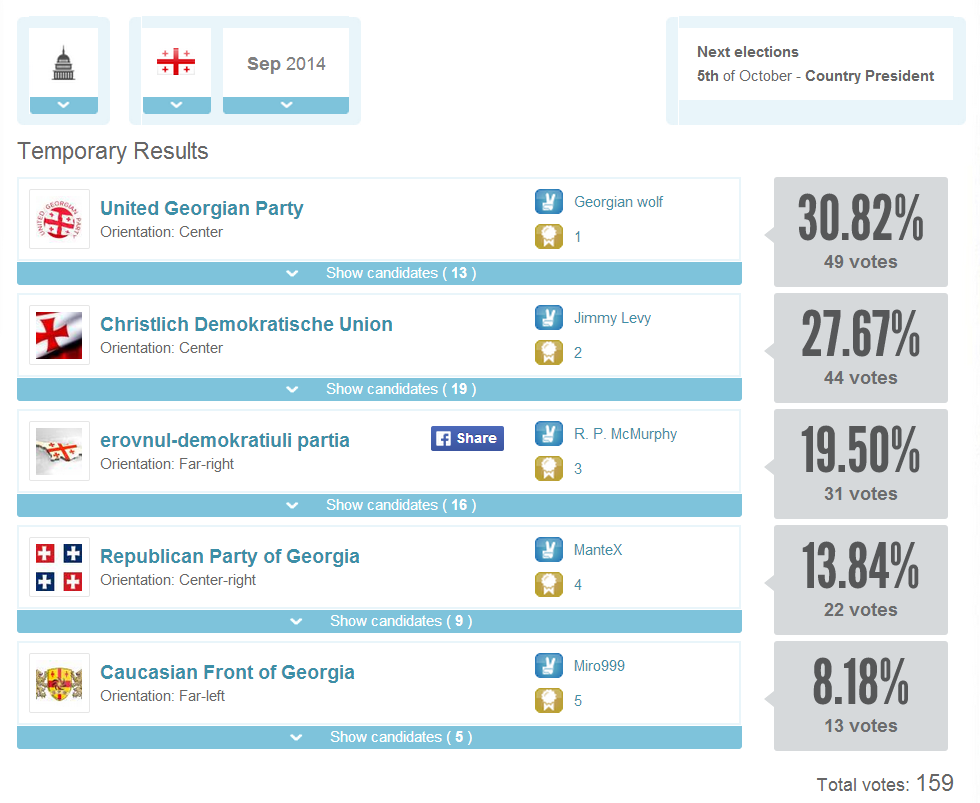Open Jimmy Levy's profile link
This screenshot has width=980, height=803.
[612, 318]
